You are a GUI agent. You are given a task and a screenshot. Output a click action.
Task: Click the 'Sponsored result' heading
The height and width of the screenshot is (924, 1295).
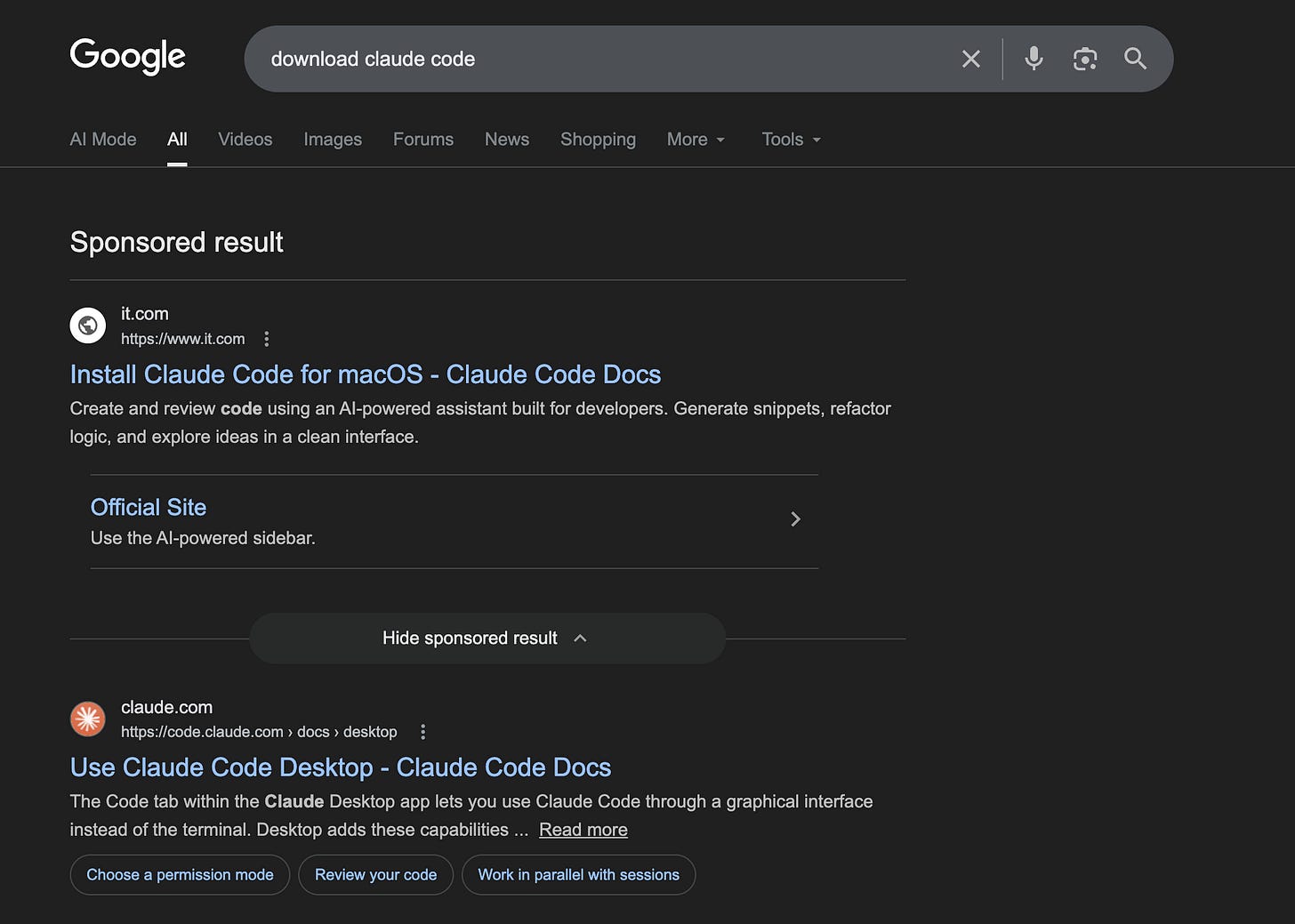coord(177,242)
